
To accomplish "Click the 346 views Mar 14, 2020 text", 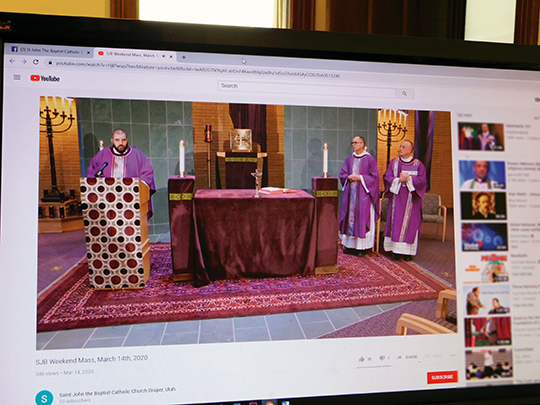I will point(64,373).
